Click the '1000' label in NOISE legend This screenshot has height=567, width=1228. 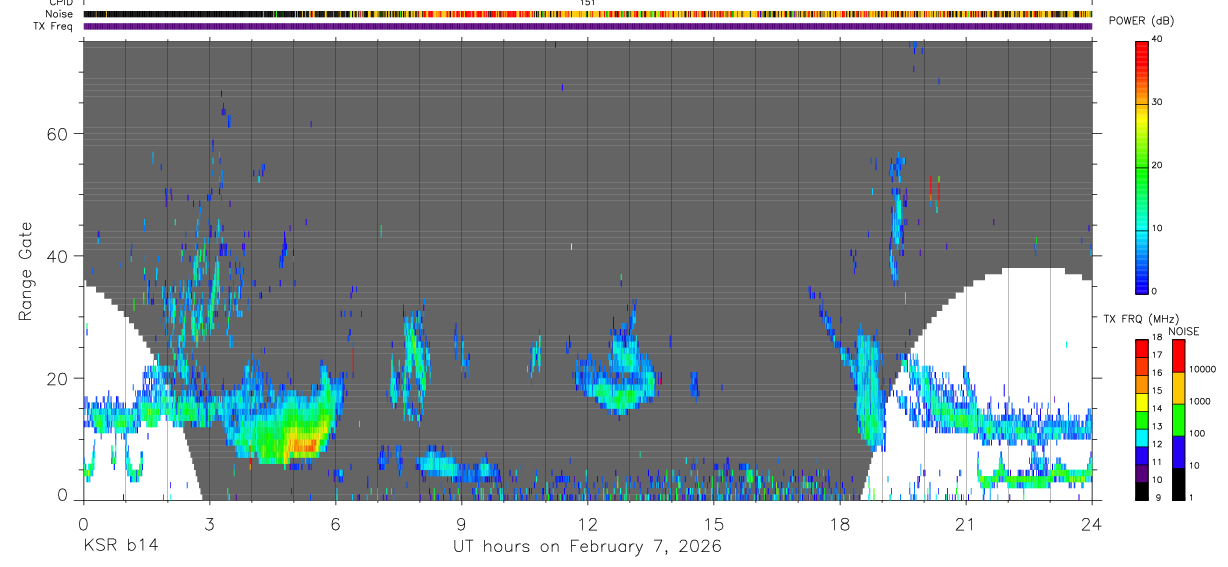(1201, 401)
